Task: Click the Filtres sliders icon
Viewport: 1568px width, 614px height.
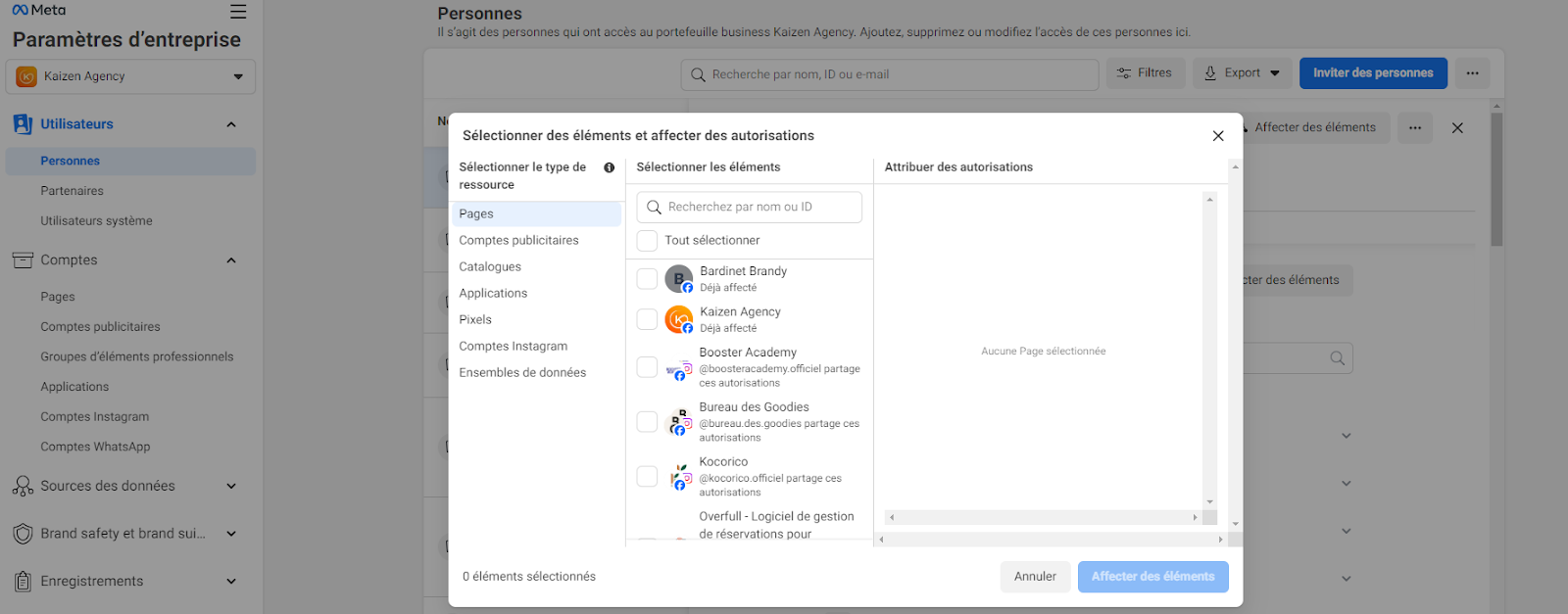Action: click(1124, 73)
